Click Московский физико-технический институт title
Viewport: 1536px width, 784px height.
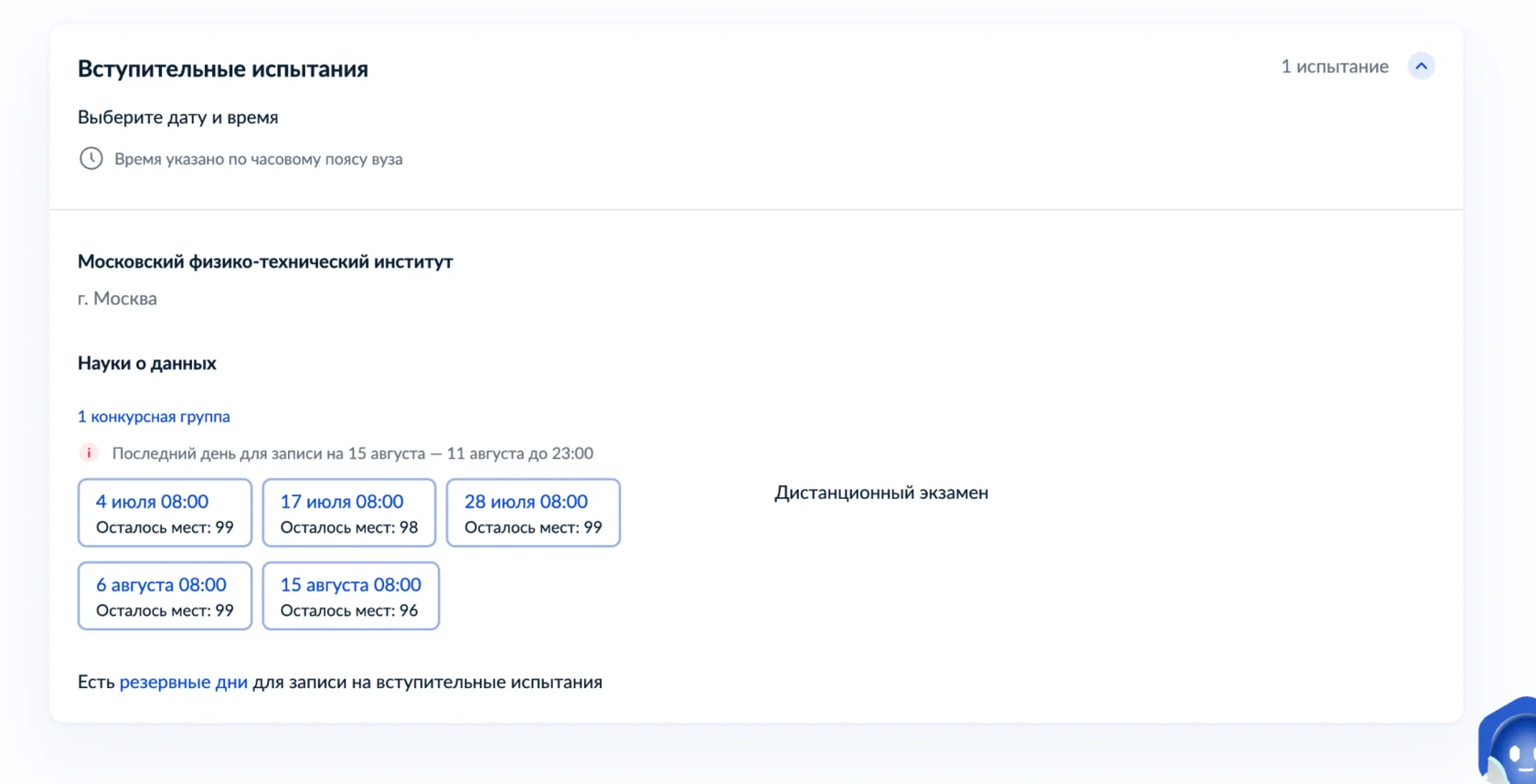point(265,261)
